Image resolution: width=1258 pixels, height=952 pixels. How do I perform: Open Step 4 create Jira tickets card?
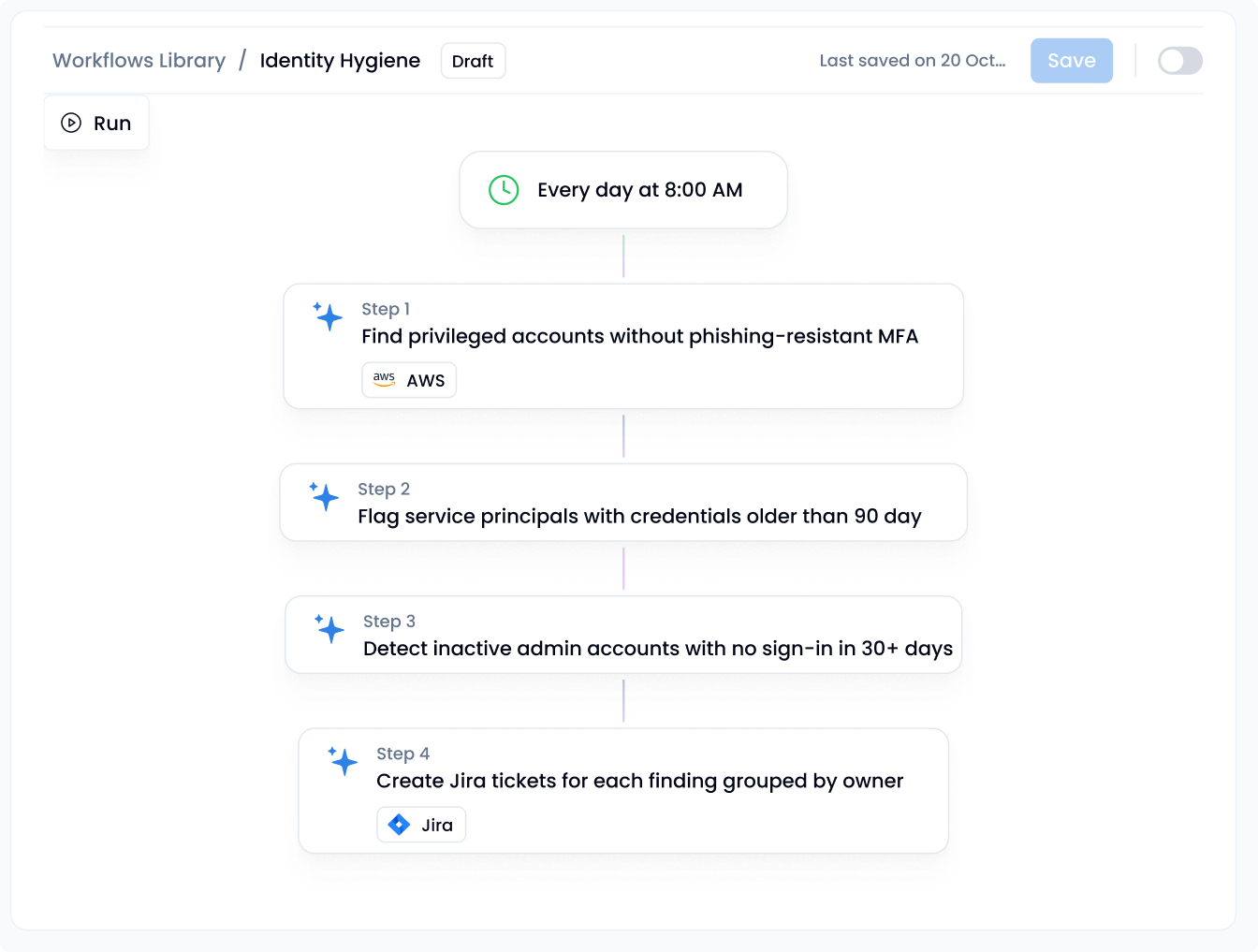[x=639, y=781]
